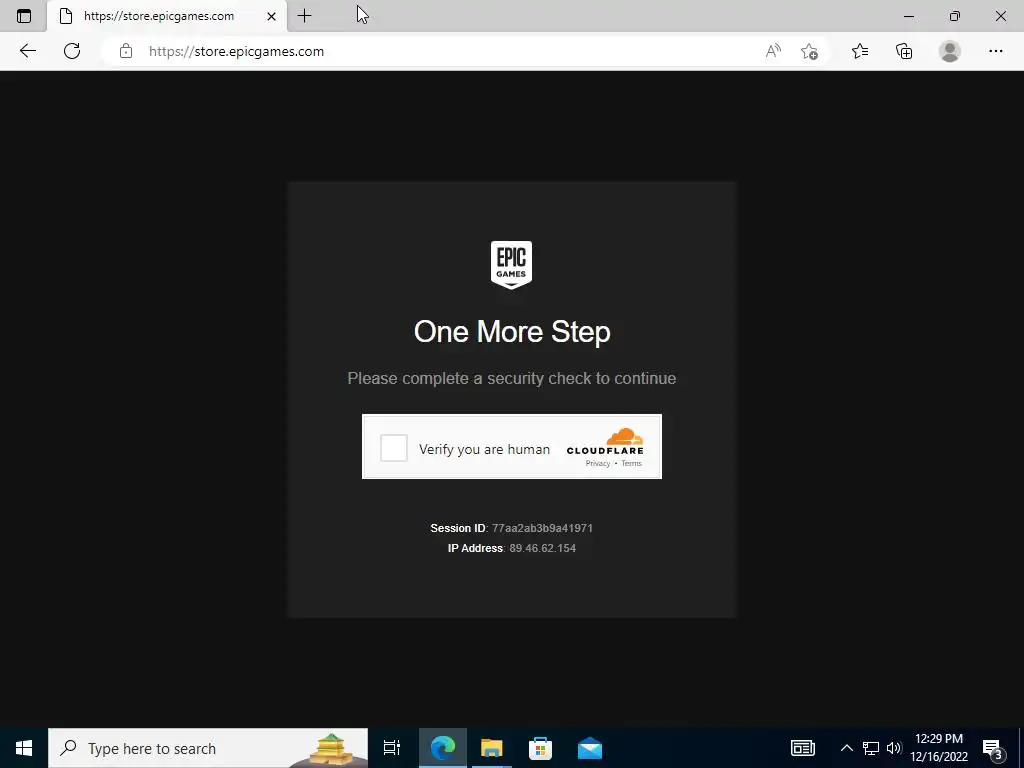Click the Cloudflare logo
Image resolution: width=1024 pixels, height=768 pixels.
tap(605, 441)
